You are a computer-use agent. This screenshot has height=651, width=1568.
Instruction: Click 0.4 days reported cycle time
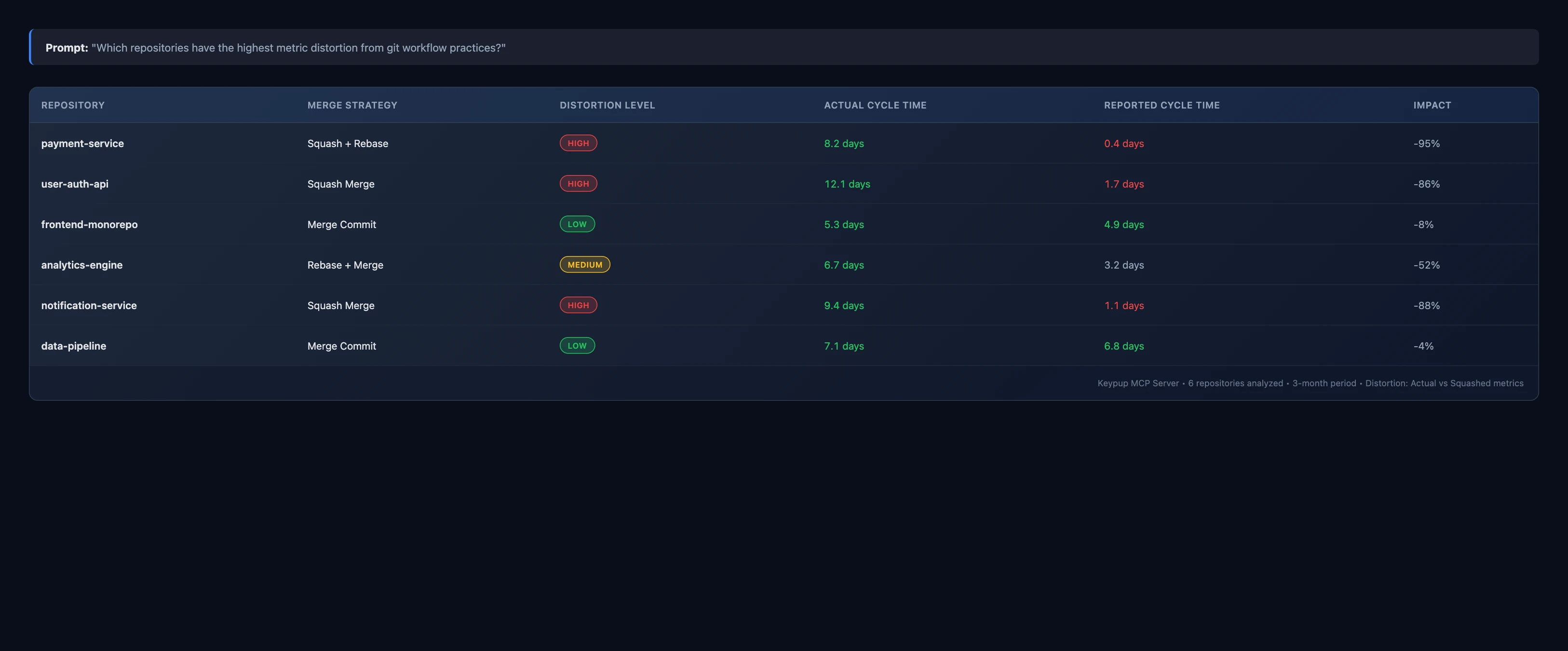pyautogui.click(x=1123, y=143)
